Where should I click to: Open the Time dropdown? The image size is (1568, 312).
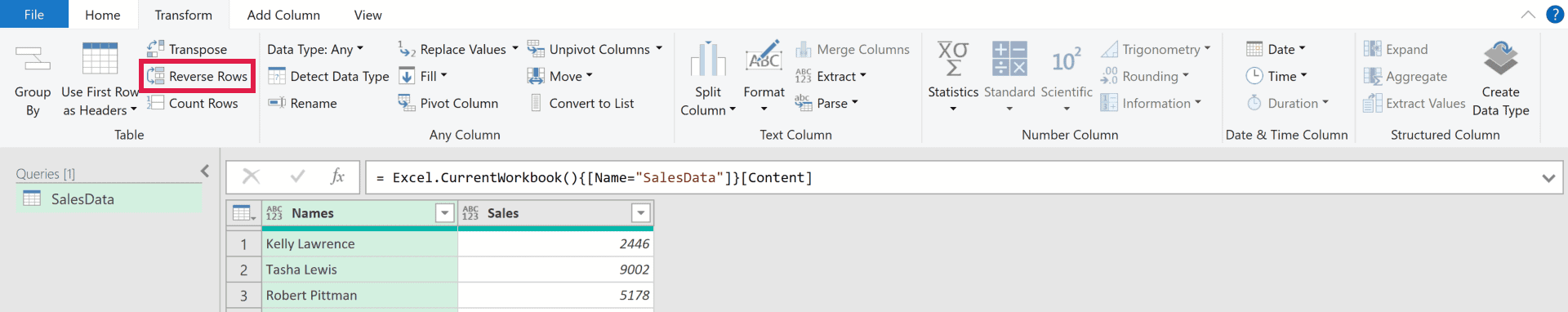tap(1276, 76)
